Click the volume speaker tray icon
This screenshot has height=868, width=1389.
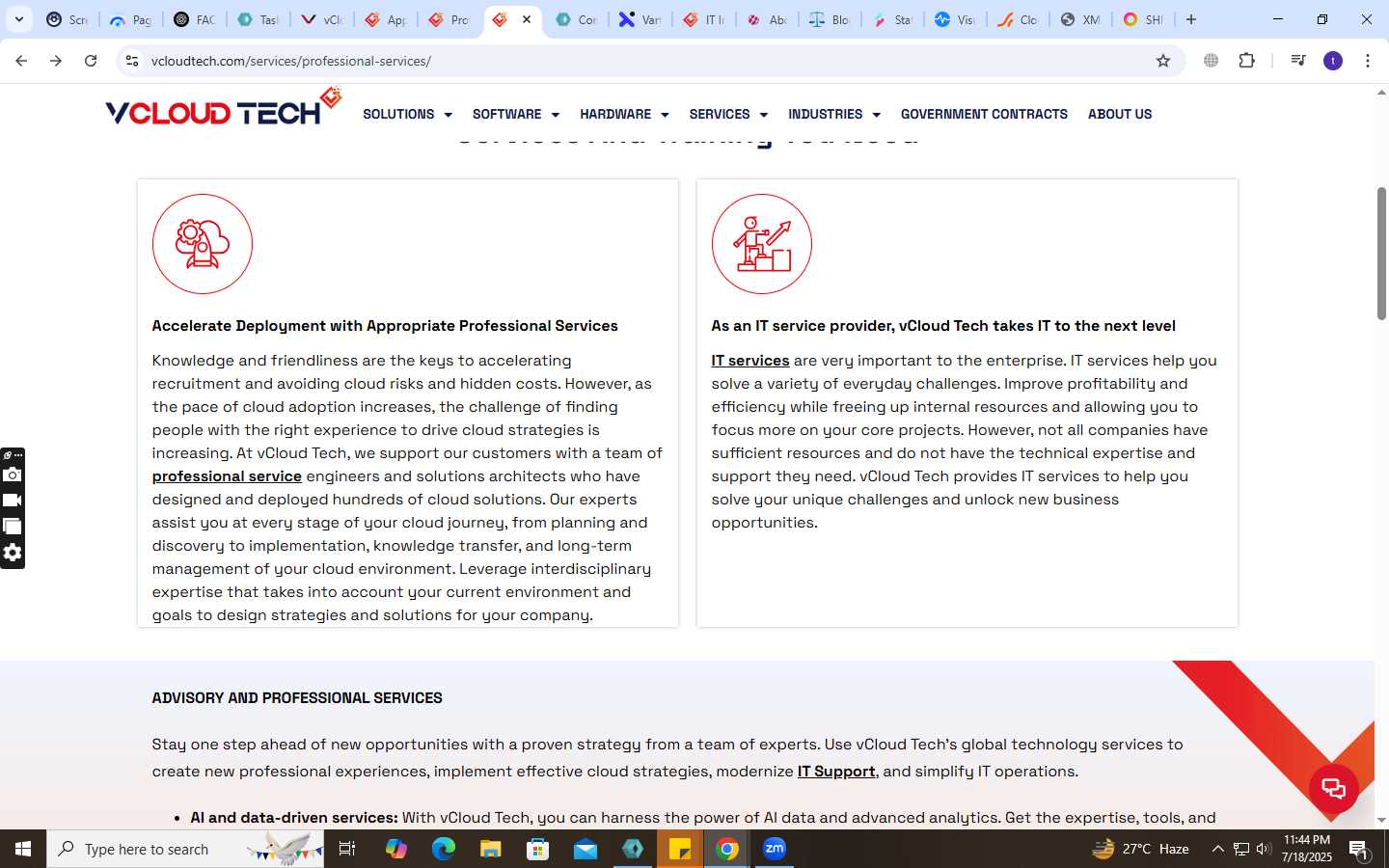(x=1264, y=849)
